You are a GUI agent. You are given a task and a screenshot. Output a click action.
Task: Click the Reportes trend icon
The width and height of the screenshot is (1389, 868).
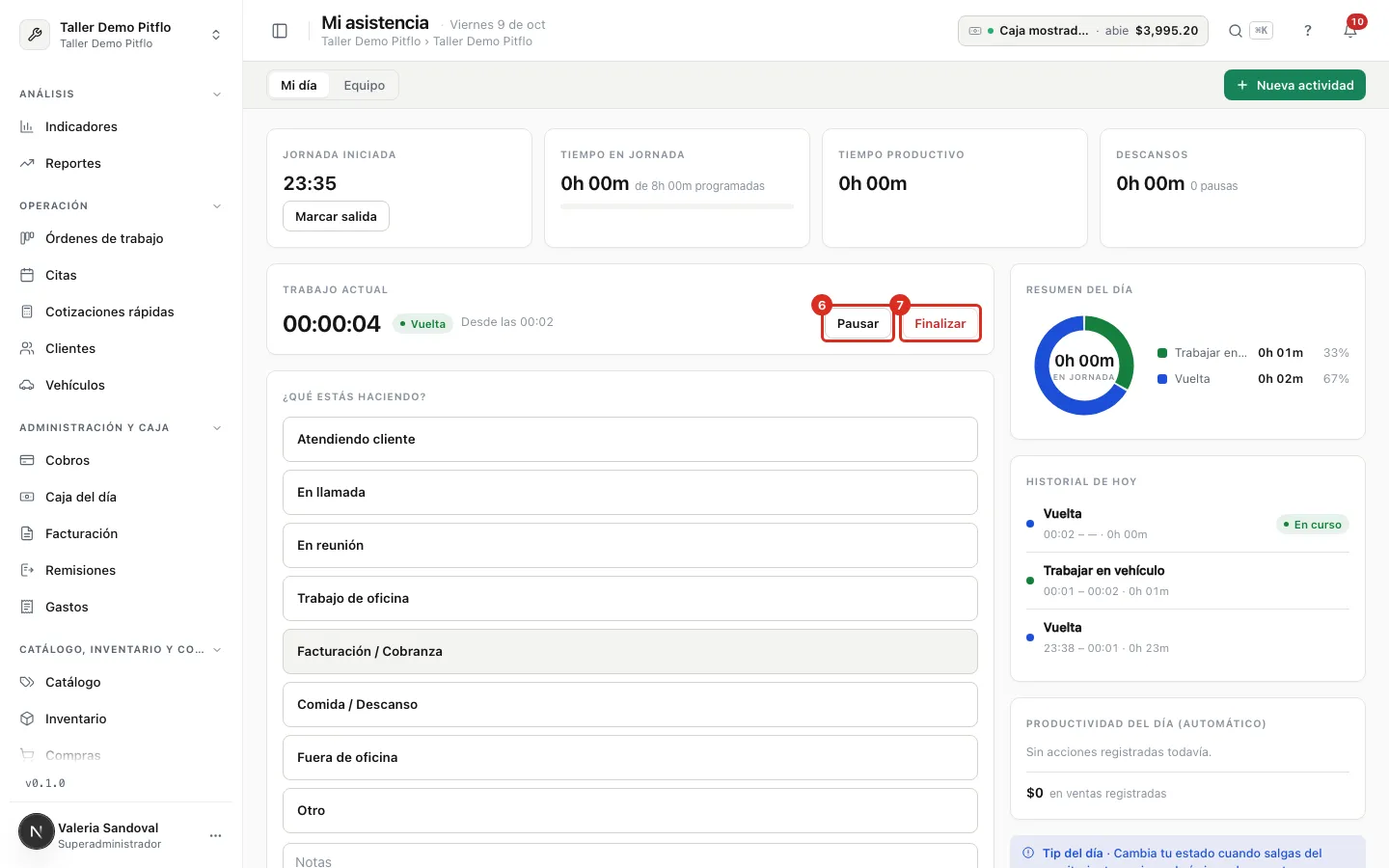(27, 163)
